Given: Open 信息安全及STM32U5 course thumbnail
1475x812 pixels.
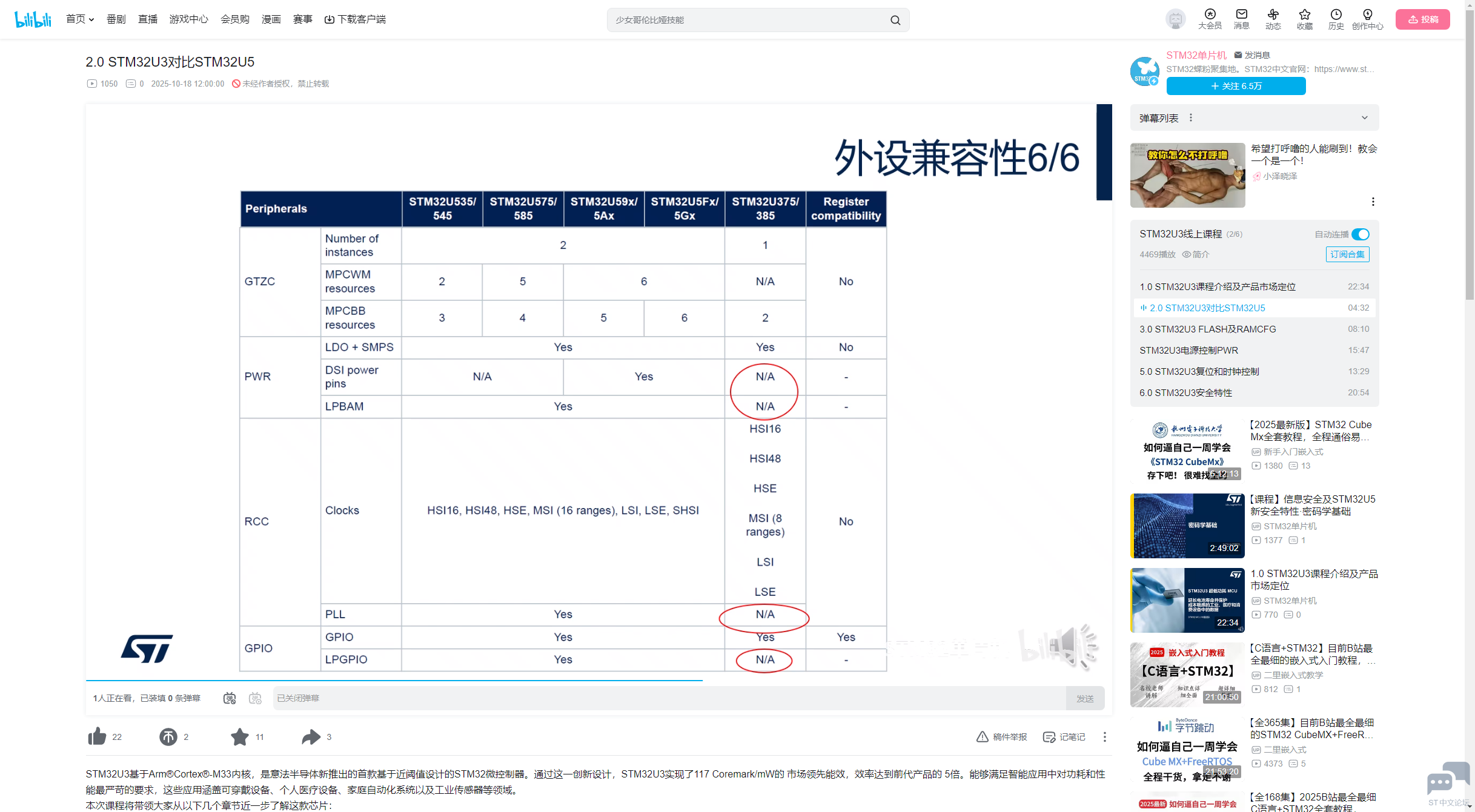Looking at the screenshot, I should click(x=1187, y=526).
